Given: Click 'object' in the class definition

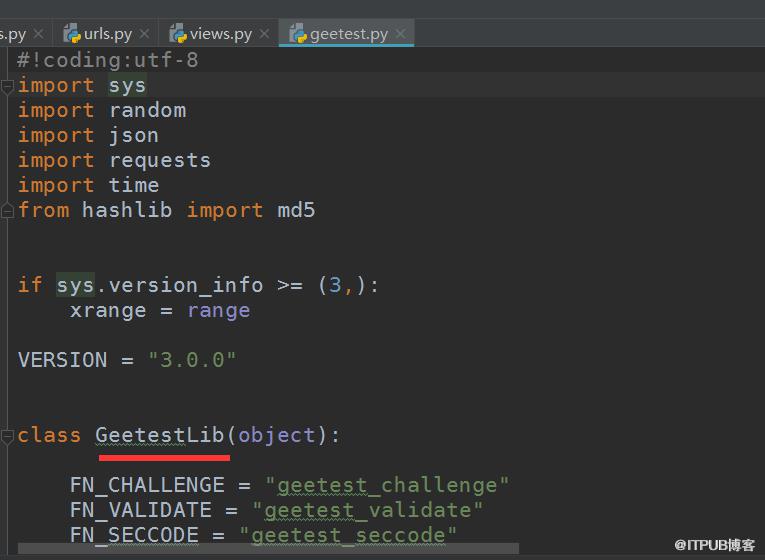Looking at the screenshot, I should click(x=277, y=436).
